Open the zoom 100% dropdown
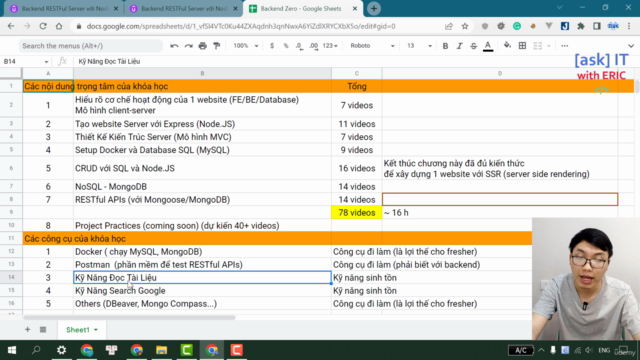The width and height of the screenshot is (640, 360). click(x=246, y=46)
